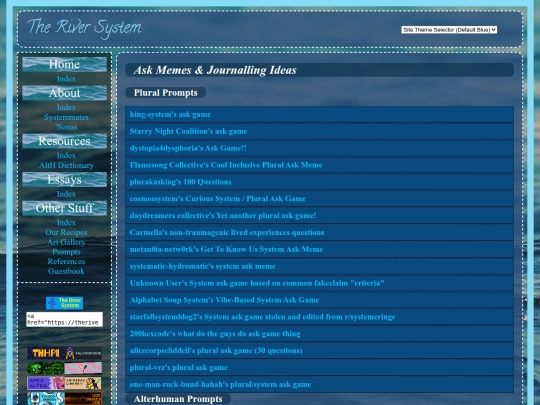Open the green pixel-art badge

tap(46, 368)
